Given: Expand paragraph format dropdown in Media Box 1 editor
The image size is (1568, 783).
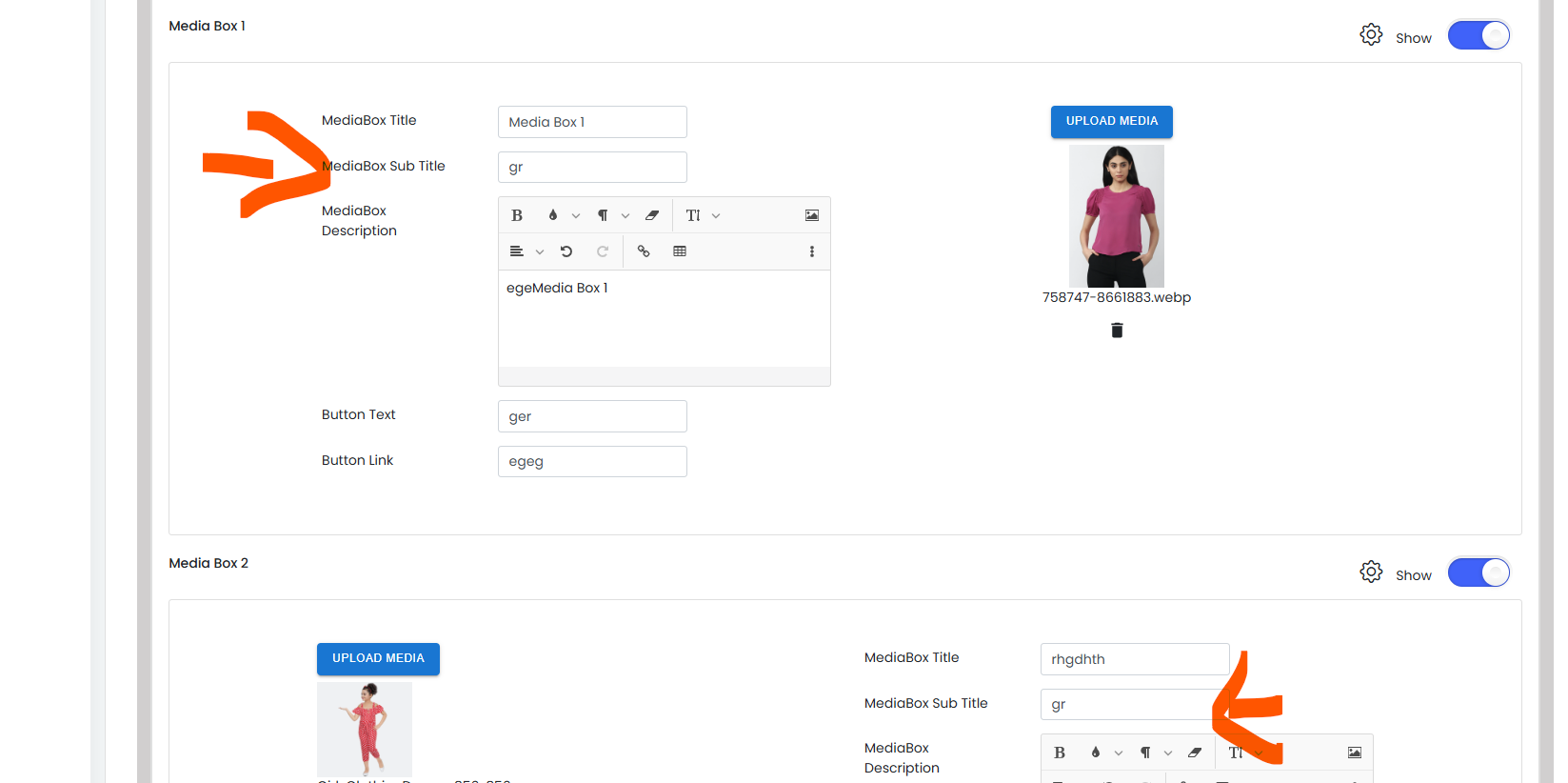Looking at the screenshot, I should pos(625,216).
